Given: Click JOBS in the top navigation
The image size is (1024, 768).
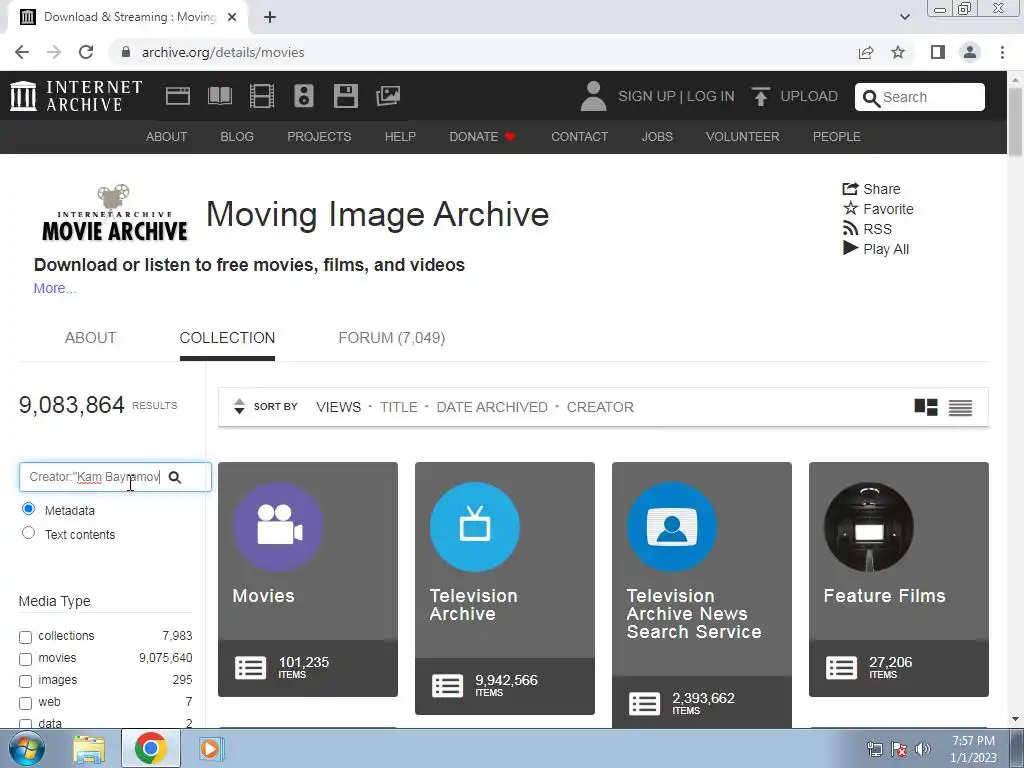Looking at the screenshot, I should point(657,136).
